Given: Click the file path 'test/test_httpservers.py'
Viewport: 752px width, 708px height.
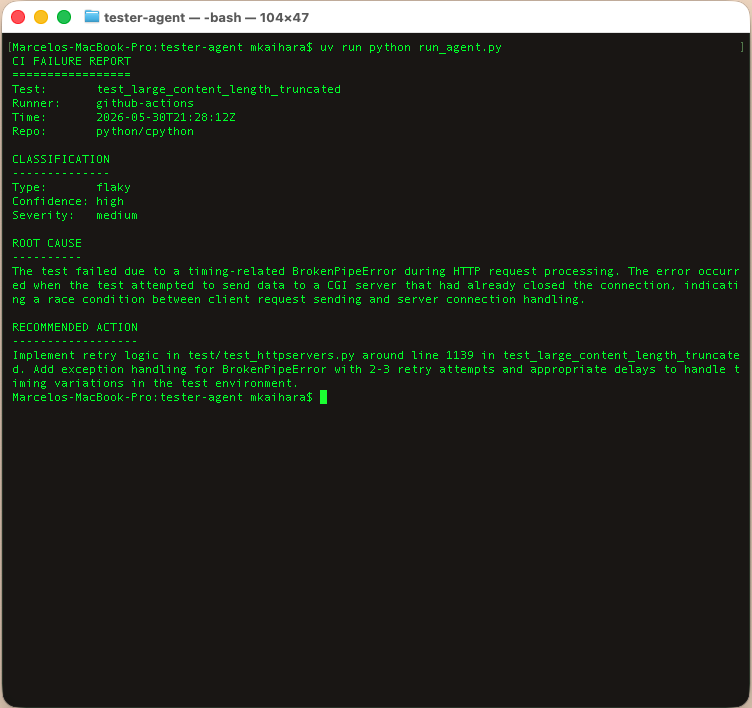Looking at the screenshot, I should point(271,355).
